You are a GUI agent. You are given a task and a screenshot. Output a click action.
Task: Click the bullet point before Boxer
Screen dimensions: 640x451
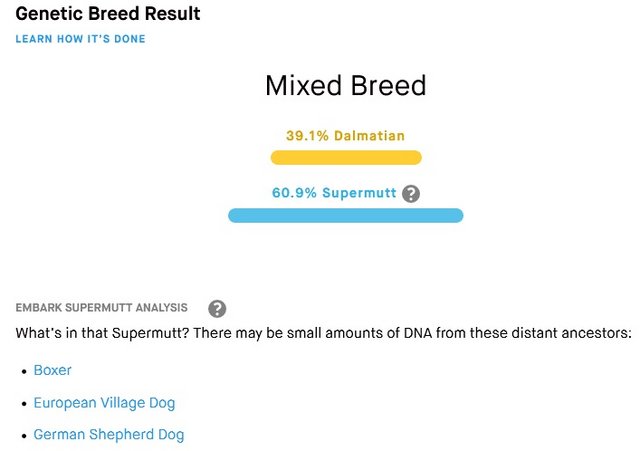pyautogui.click(x=25, y=371)
